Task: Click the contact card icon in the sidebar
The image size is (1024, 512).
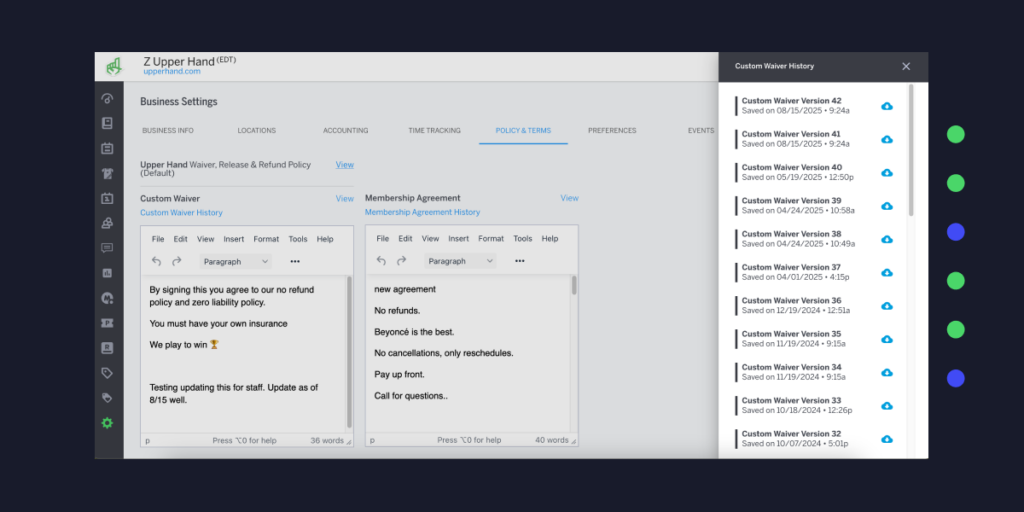Action: coord(107,348)
